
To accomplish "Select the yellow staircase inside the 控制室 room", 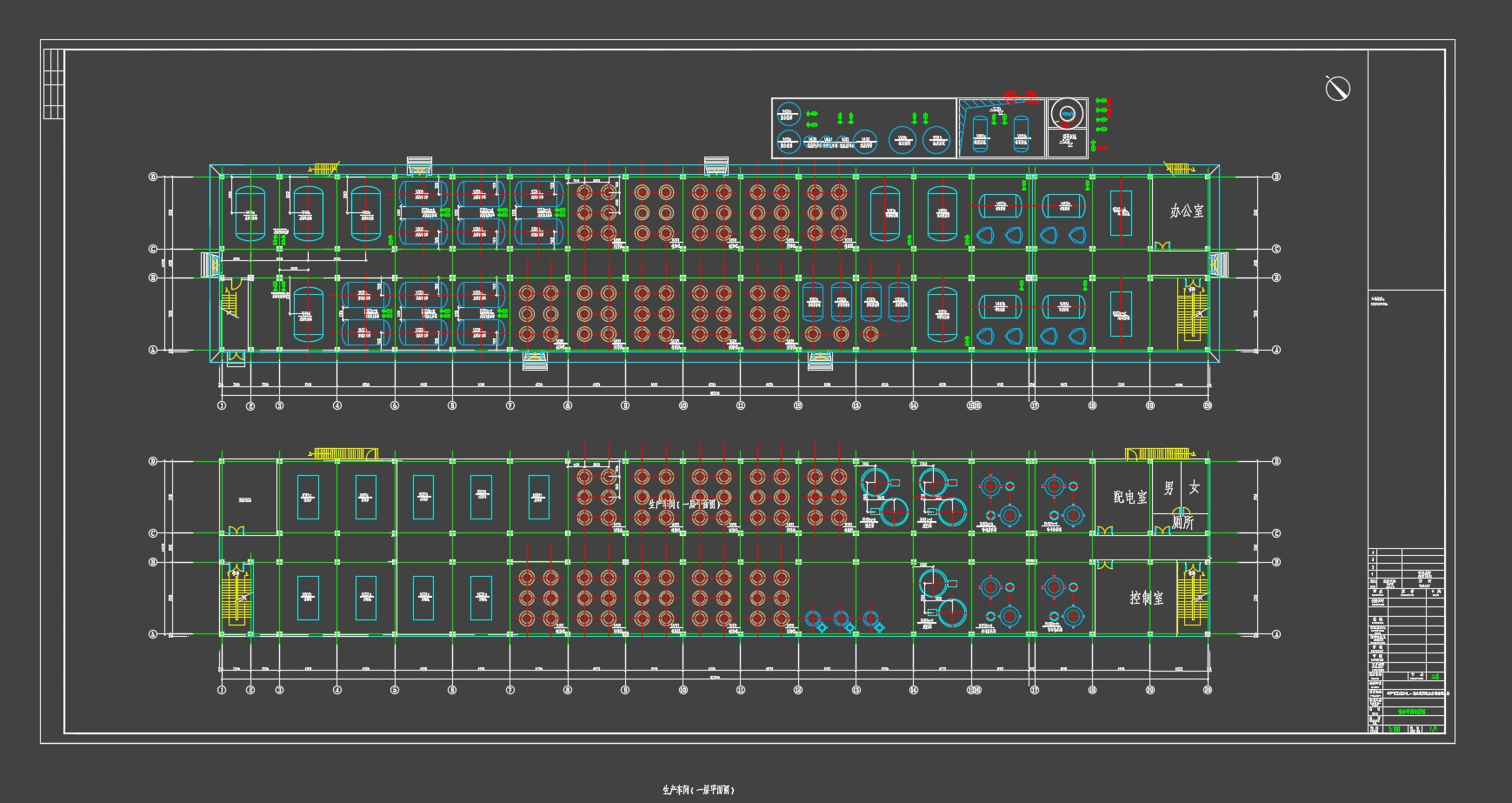I will pos(1192,593).
